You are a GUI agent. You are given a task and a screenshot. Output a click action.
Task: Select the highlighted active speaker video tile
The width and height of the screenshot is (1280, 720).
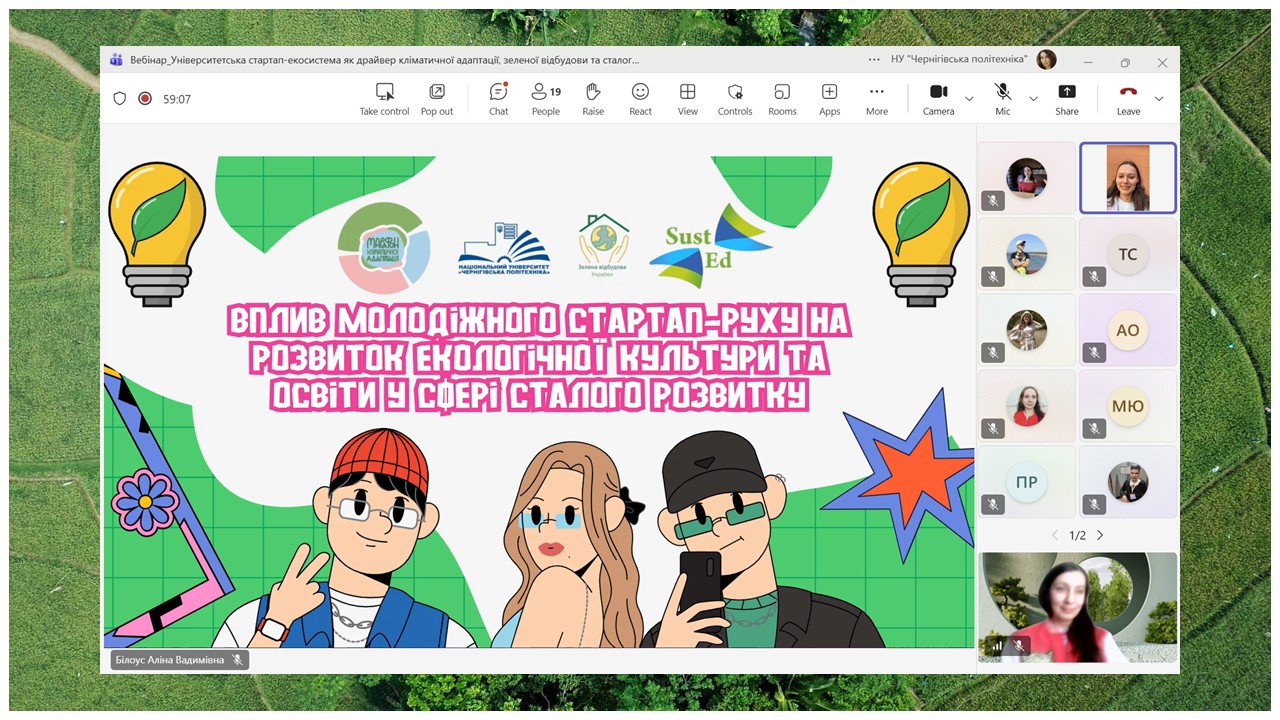(x=1128, y=178)
